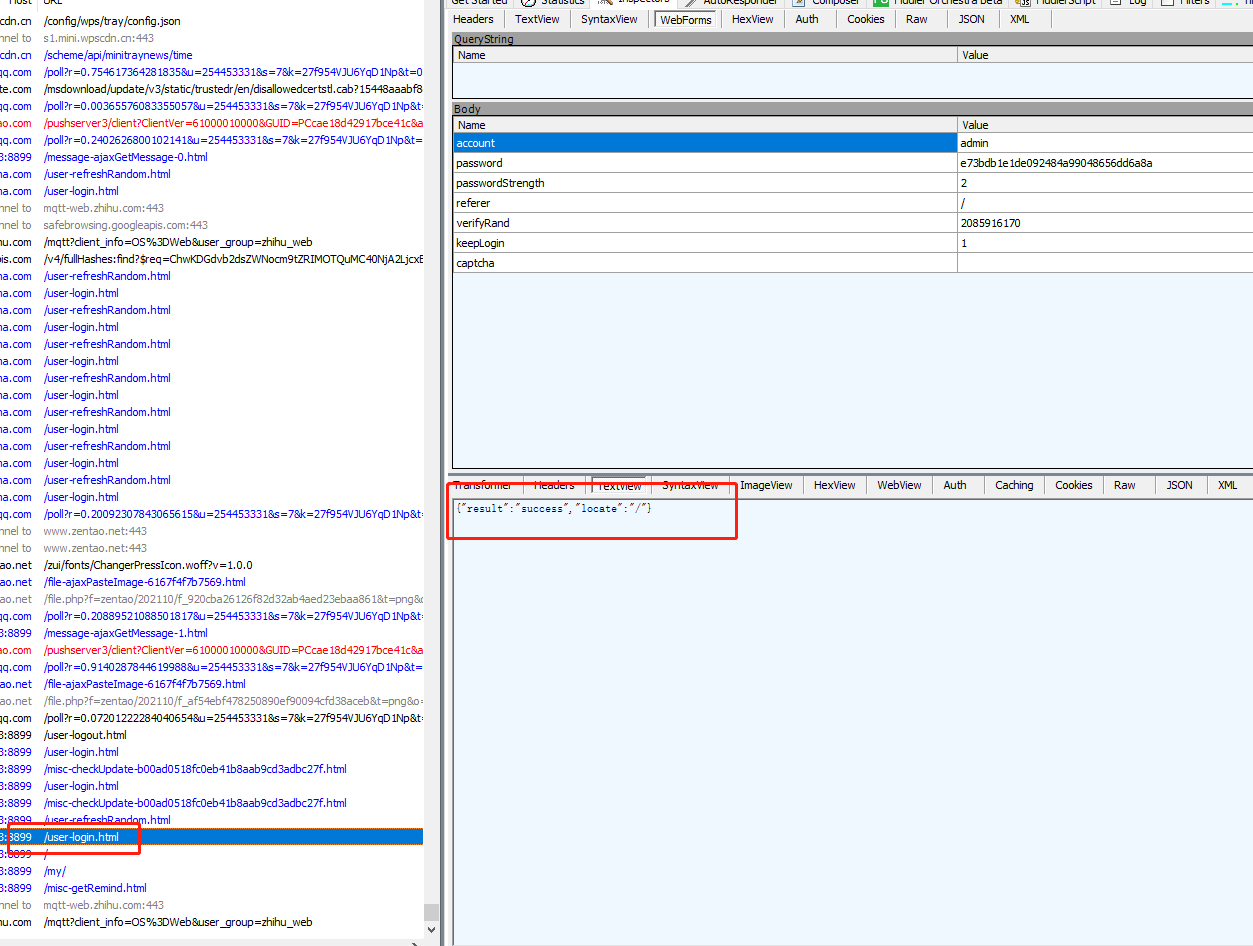
Task: Select the /user-logout.html session
Action: pyautogui.click(x=85, y=735)
